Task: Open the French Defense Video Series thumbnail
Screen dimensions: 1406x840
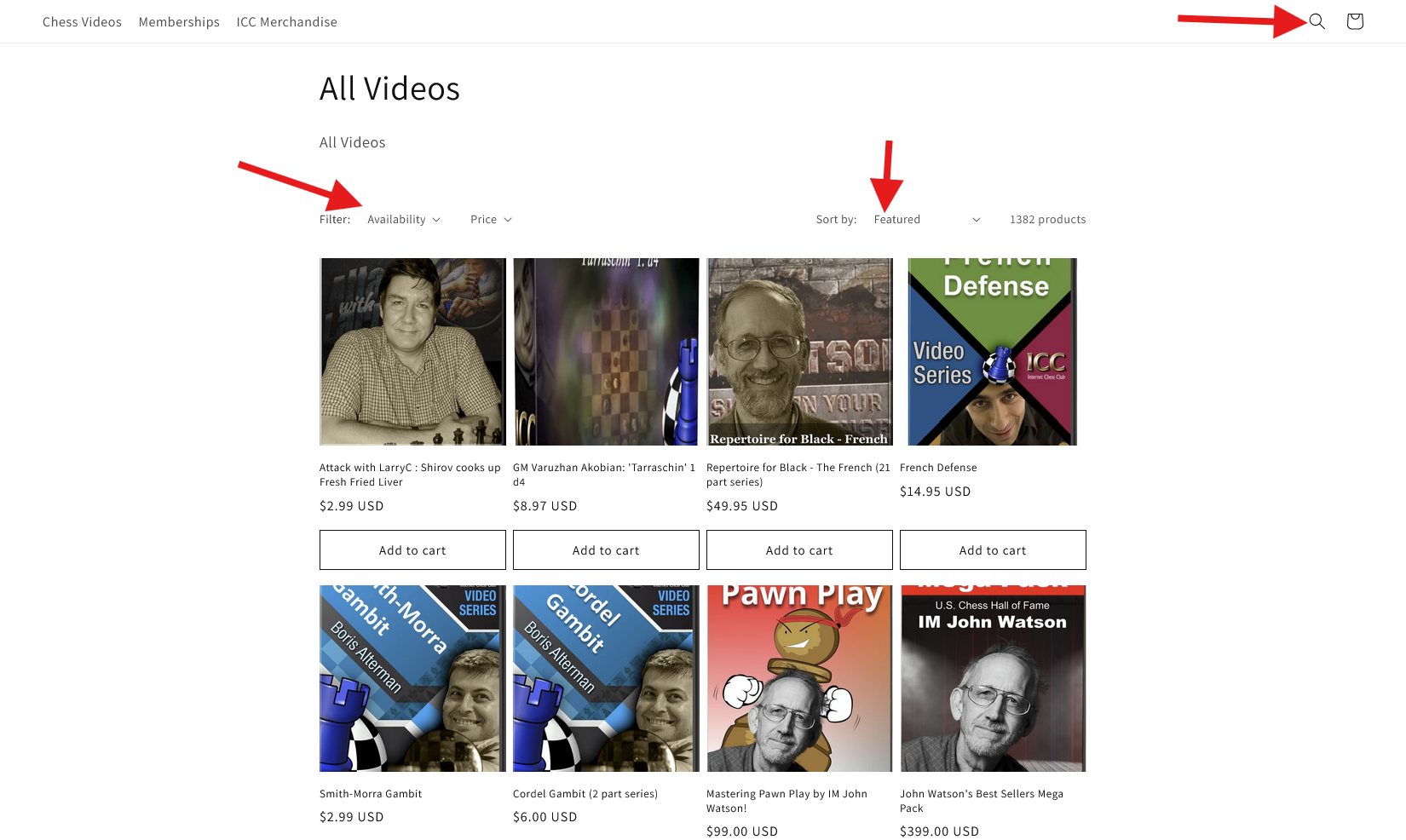Action: click(993, 352)
